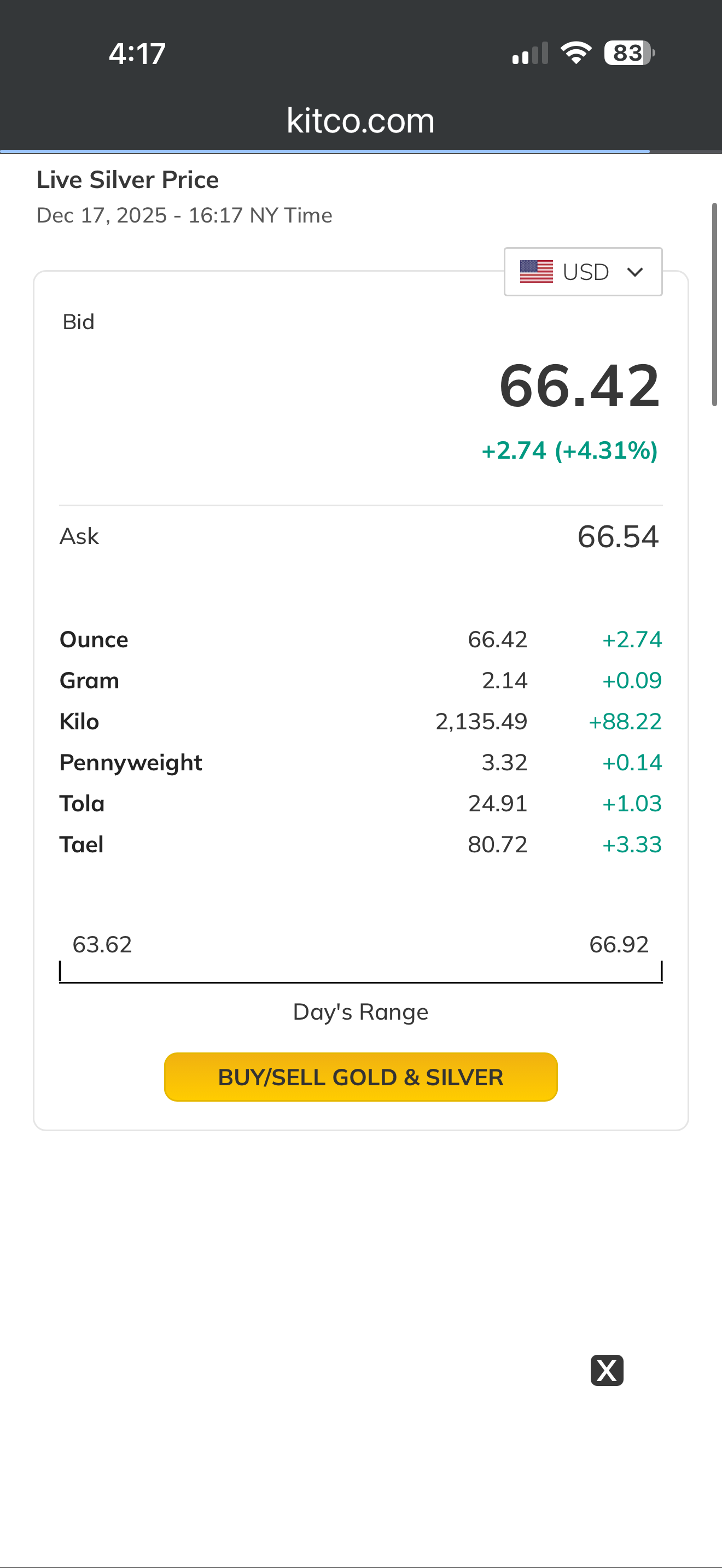This screenshot has width=722, height=1568.
Task: Tap the cellular signal bars icon
Action: (x=529, y=54)
